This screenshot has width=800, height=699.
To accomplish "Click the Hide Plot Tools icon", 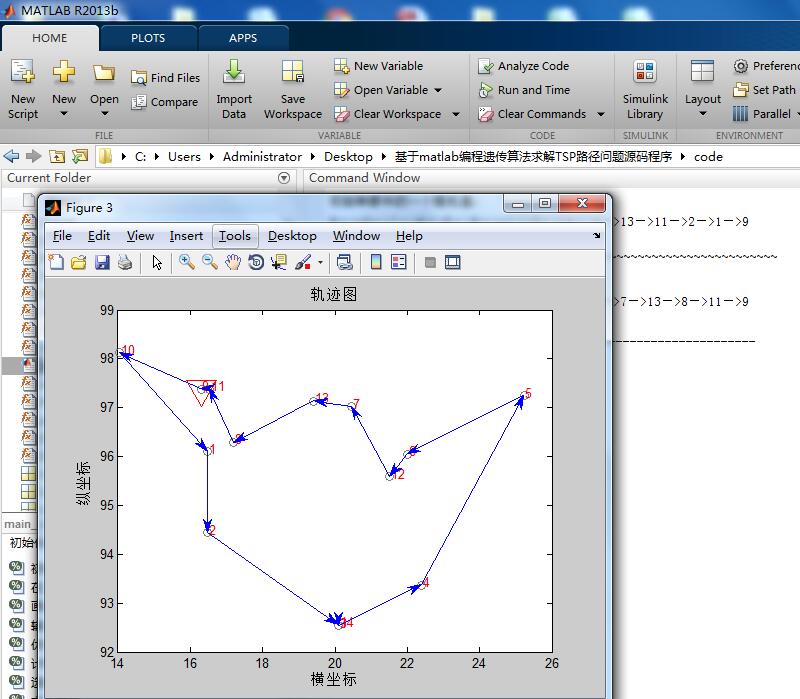I will pos(430,262).
